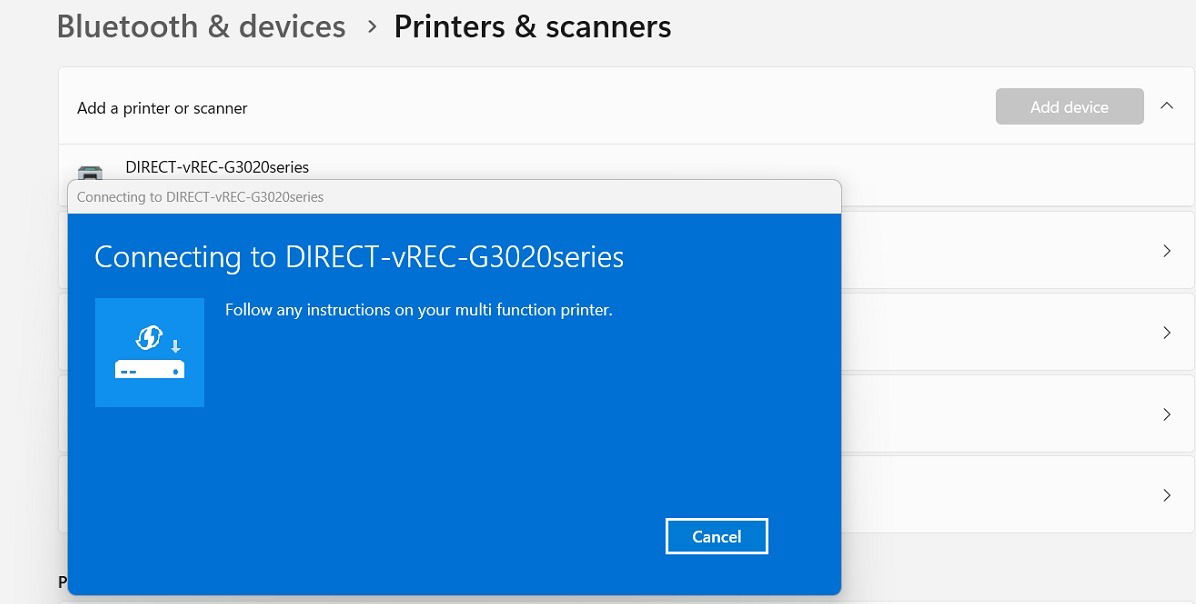1196x604 pixels.
Task: Click the Add a printer or scanner label
Action: click(162, 108)
